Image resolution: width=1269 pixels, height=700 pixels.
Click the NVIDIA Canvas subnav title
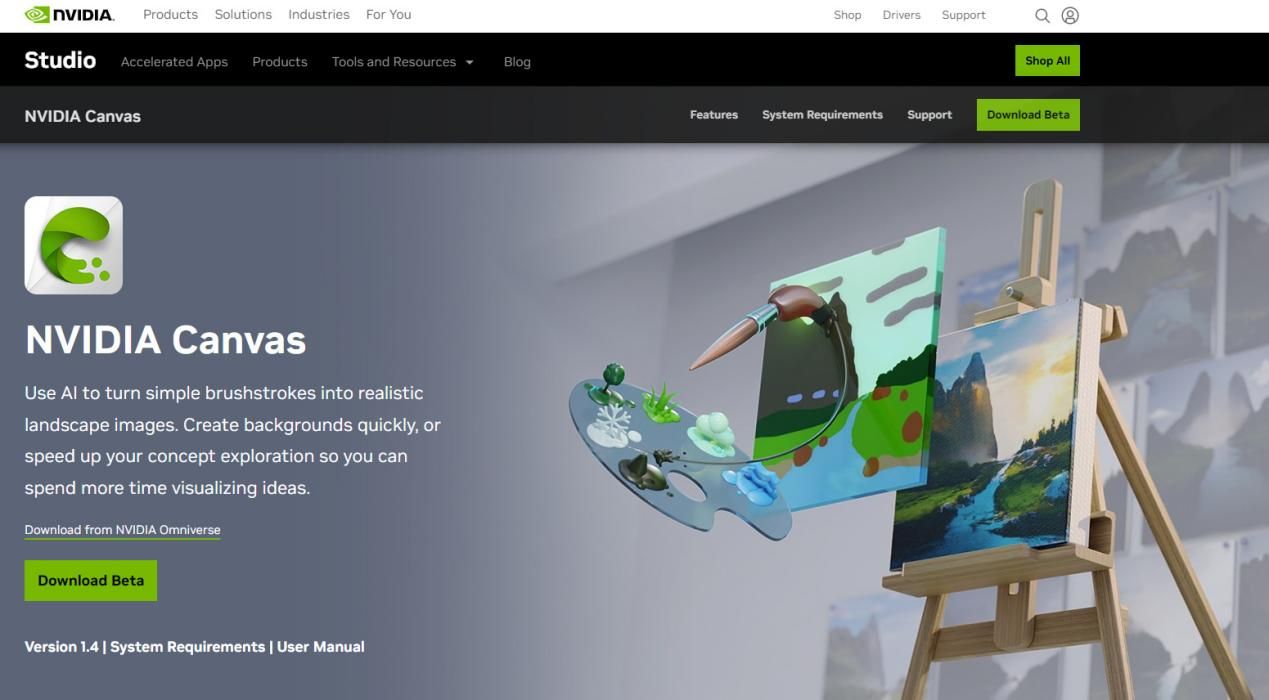[83, 116]
